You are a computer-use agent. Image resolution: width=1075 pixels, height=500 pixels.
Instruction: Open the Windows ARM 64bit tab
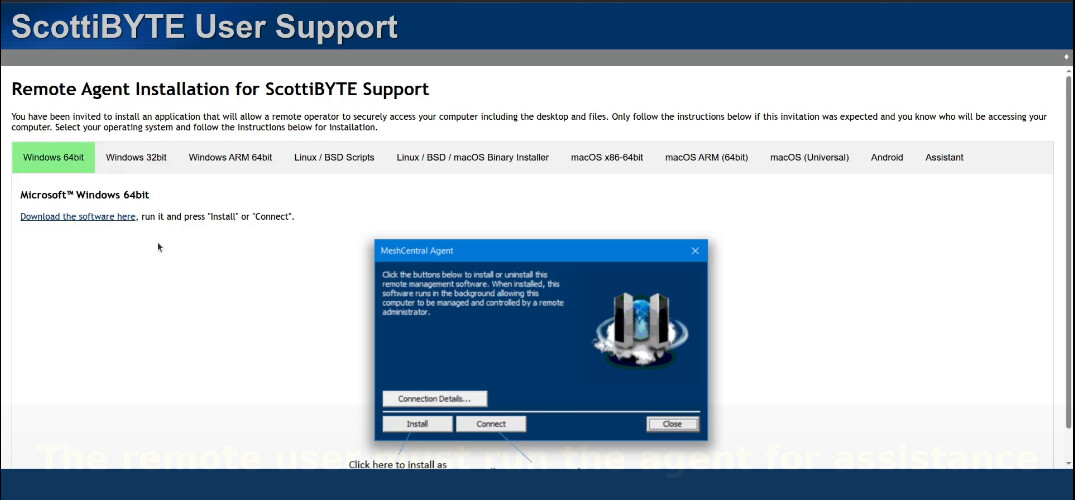pos(230,157)
